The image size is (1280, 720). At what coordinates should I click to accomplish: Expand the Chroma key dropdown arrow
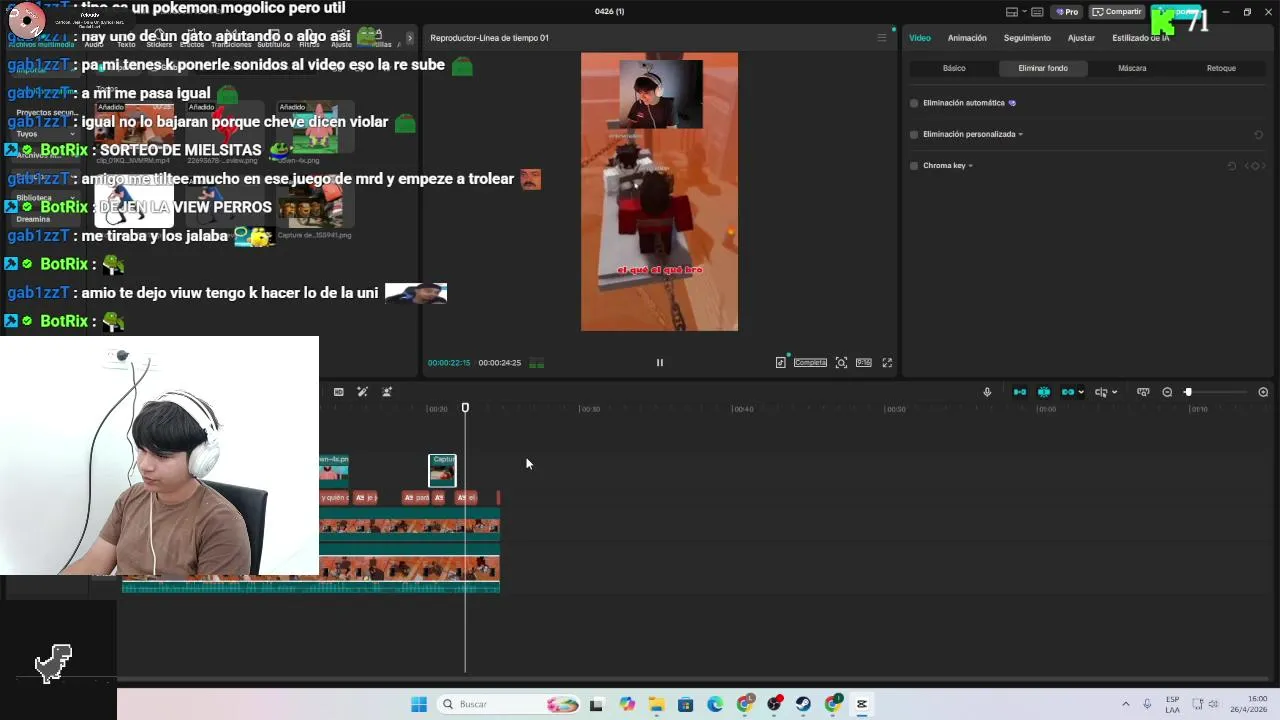click(x=970, y=166)
